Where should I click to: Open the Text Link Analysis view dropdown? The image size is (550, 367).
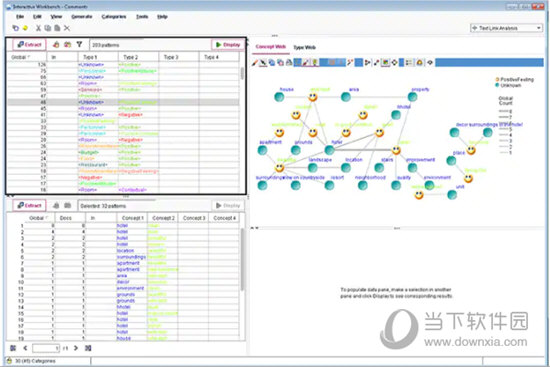507,28
